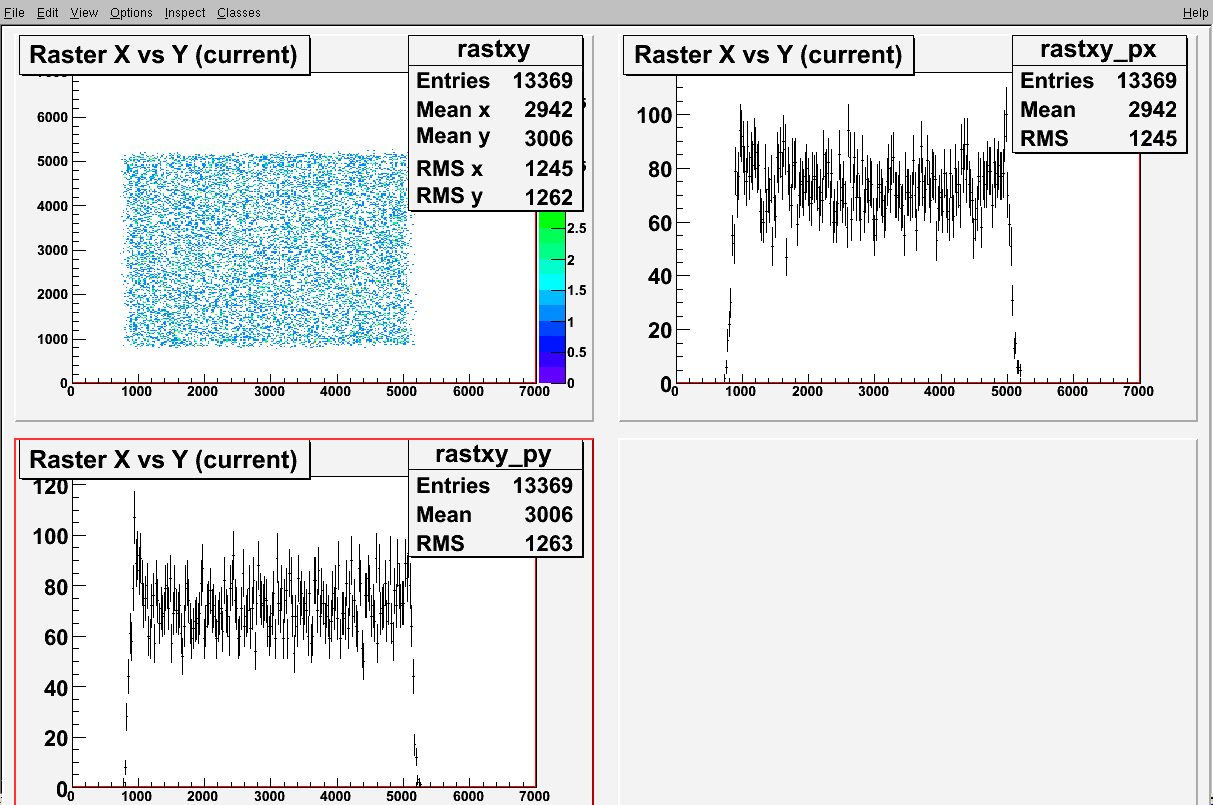The height and width of the screenshot is (805, 1213).
Task: Click the rastxy_px statistics box title
Action: (1099, 49)
